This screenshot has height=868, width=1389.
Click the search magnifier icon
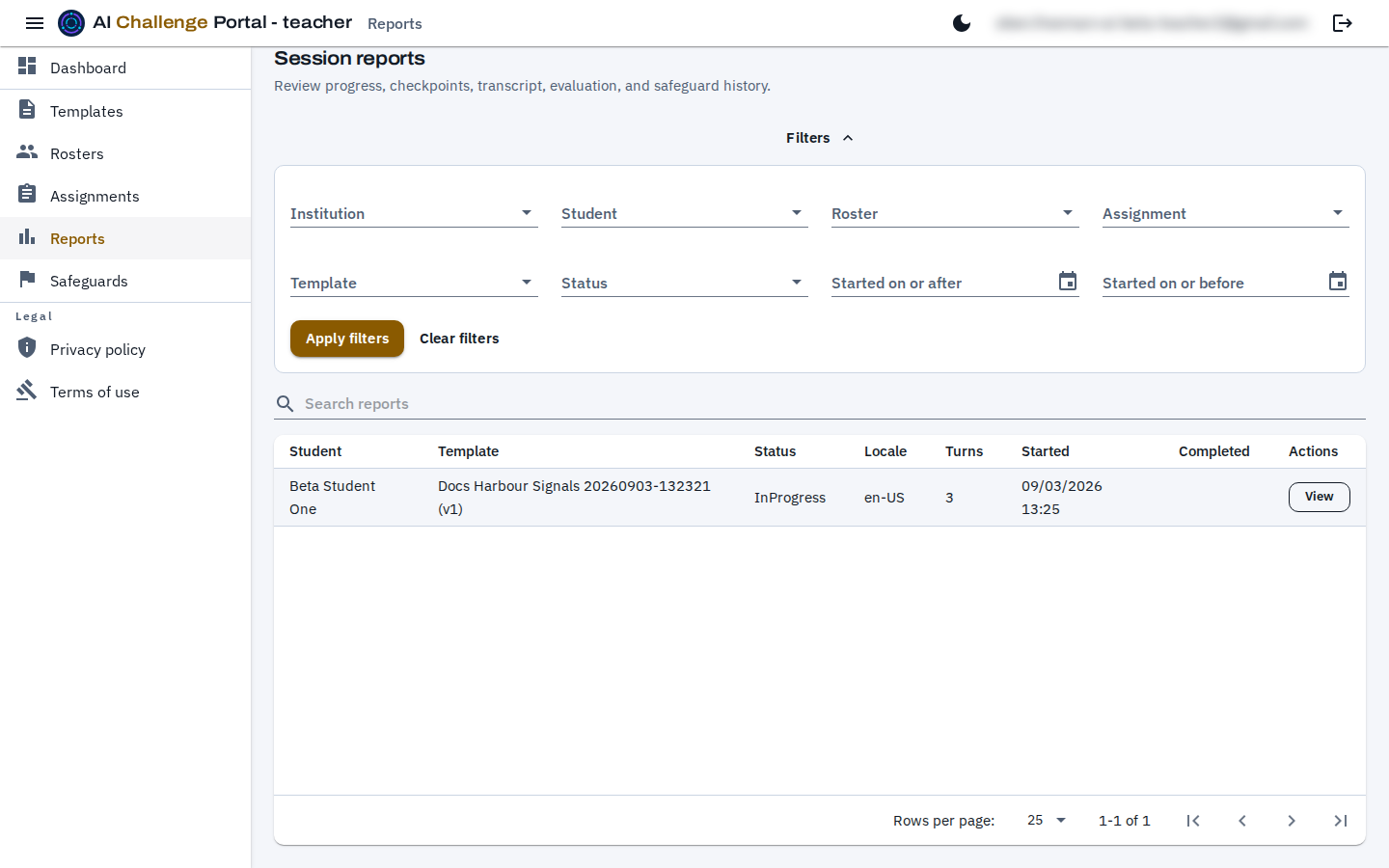(286, 404)
